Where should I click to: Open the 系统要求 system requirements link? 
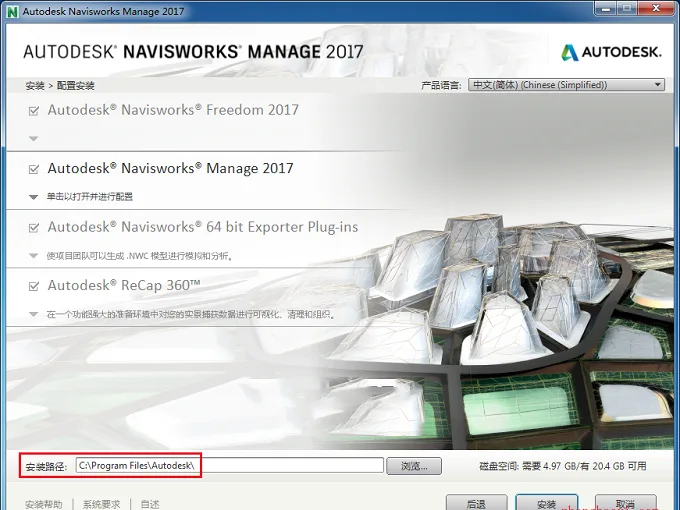101,504
